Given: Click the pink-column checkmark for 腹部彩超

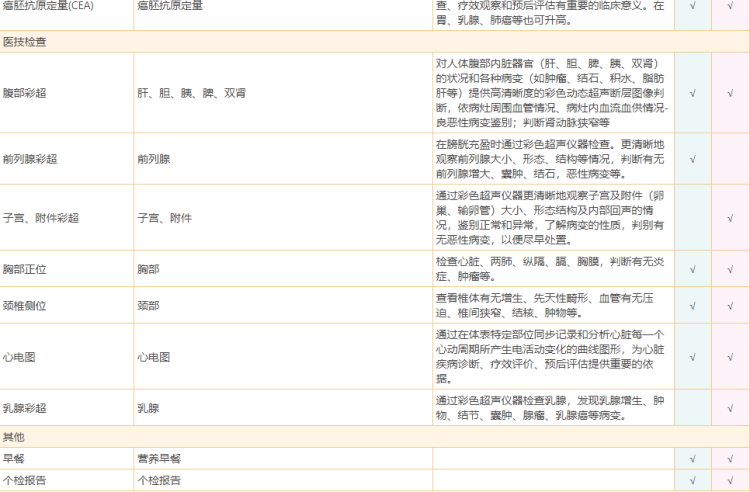Looking at the screenshot, I should click(x=730, y=92).
